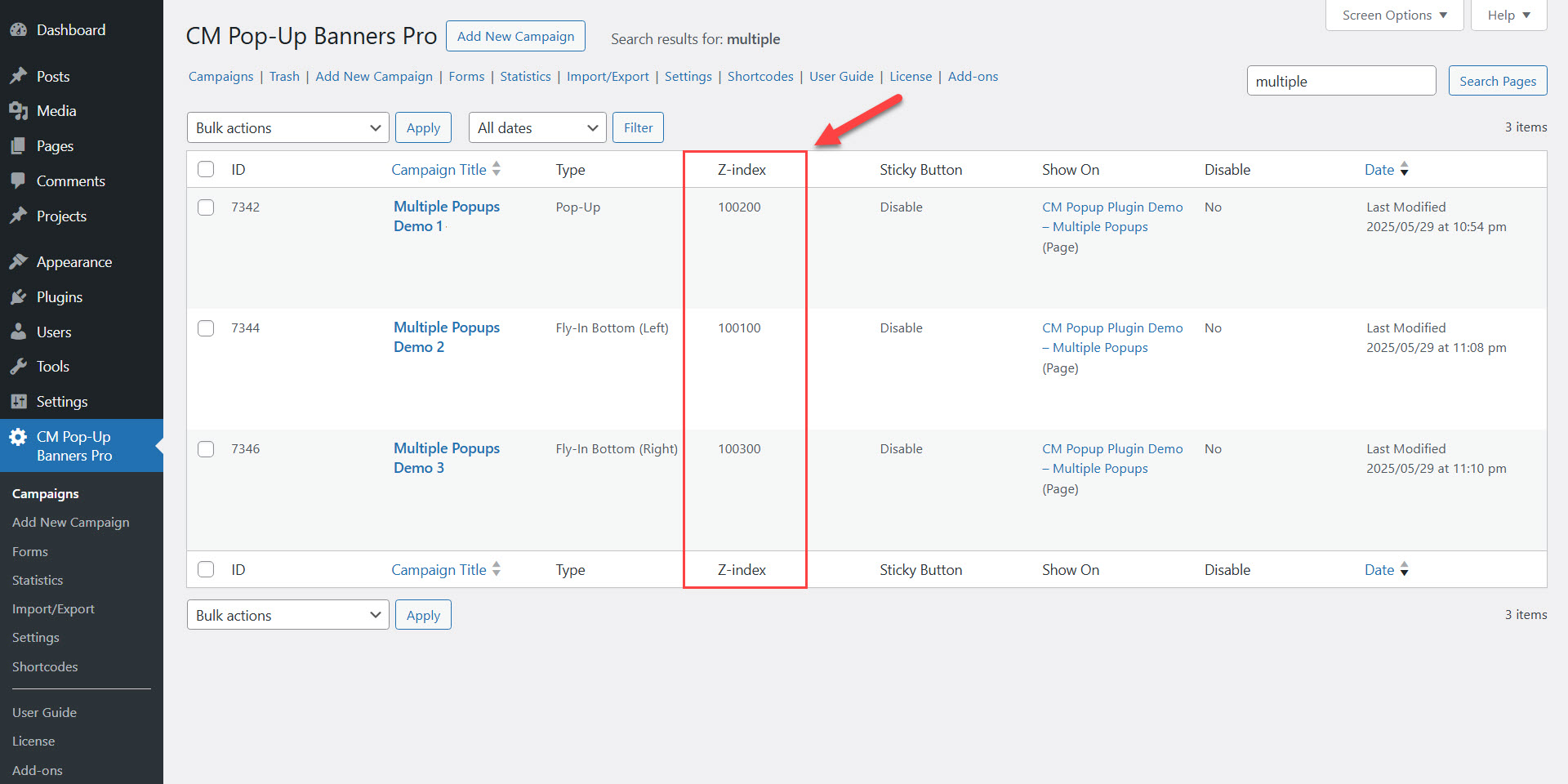
Task: Click the Posts pin icon
Action: point(18,76)
